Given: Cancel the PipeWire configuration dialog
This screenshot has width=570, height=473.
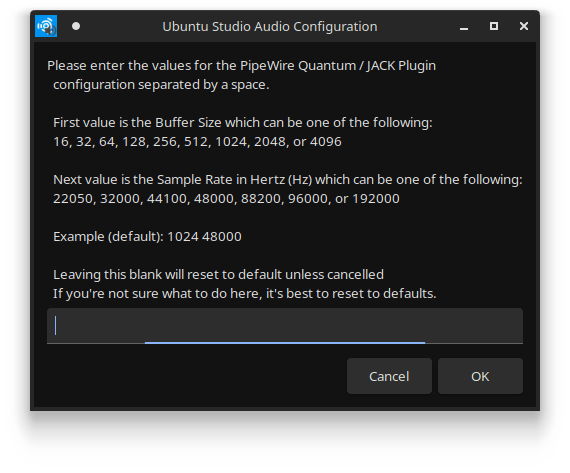Looking at the screenshot, I should pos(389,376).
